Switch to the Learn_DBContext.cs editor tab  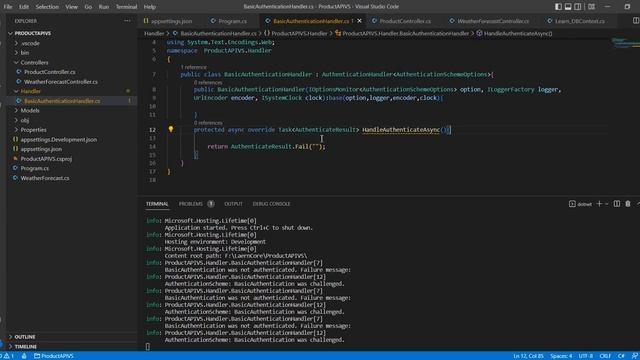[x=576, y=21]
